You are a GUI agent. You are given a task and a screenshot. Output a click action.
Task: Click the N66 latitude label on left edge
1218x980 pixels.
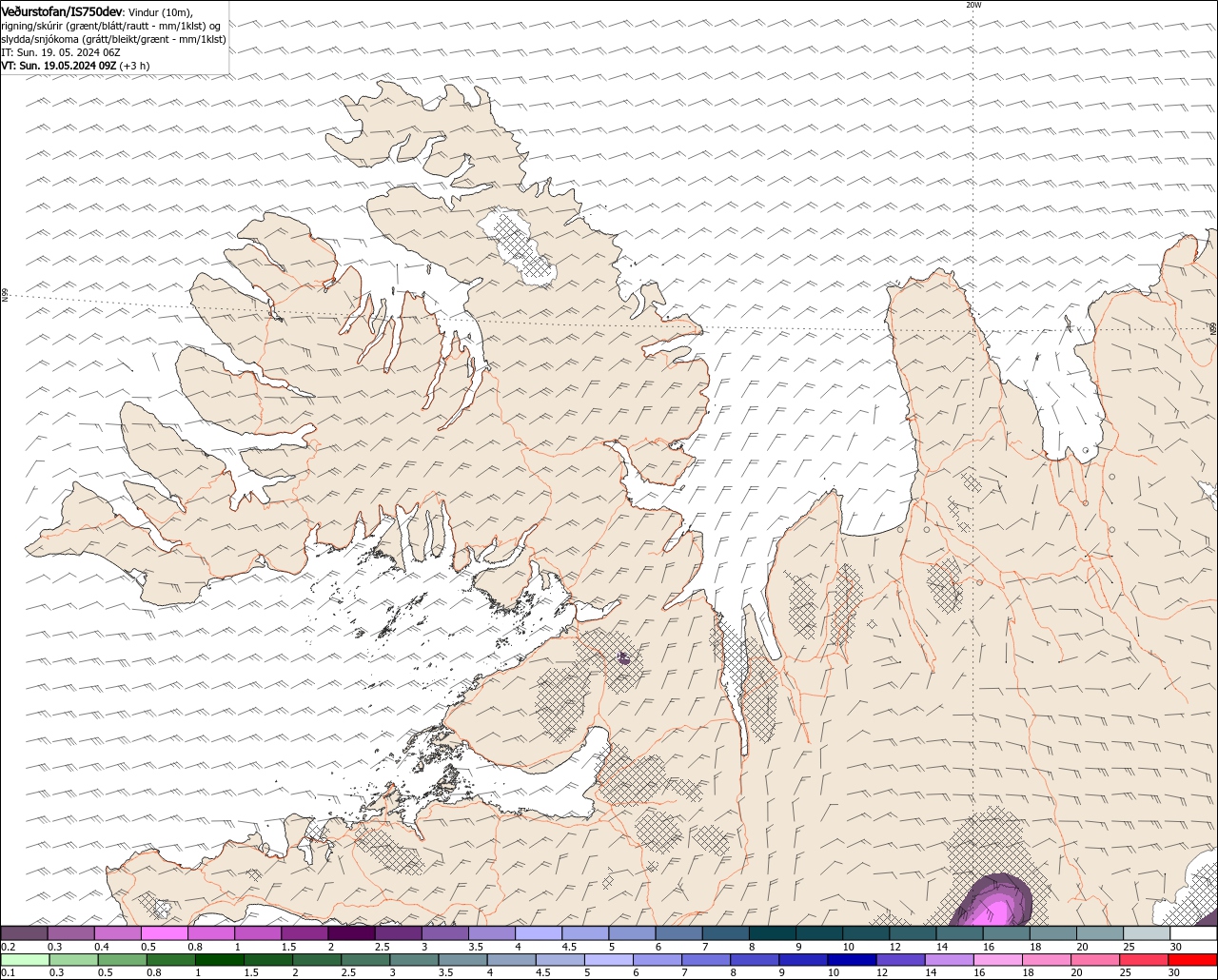(5, 296)
